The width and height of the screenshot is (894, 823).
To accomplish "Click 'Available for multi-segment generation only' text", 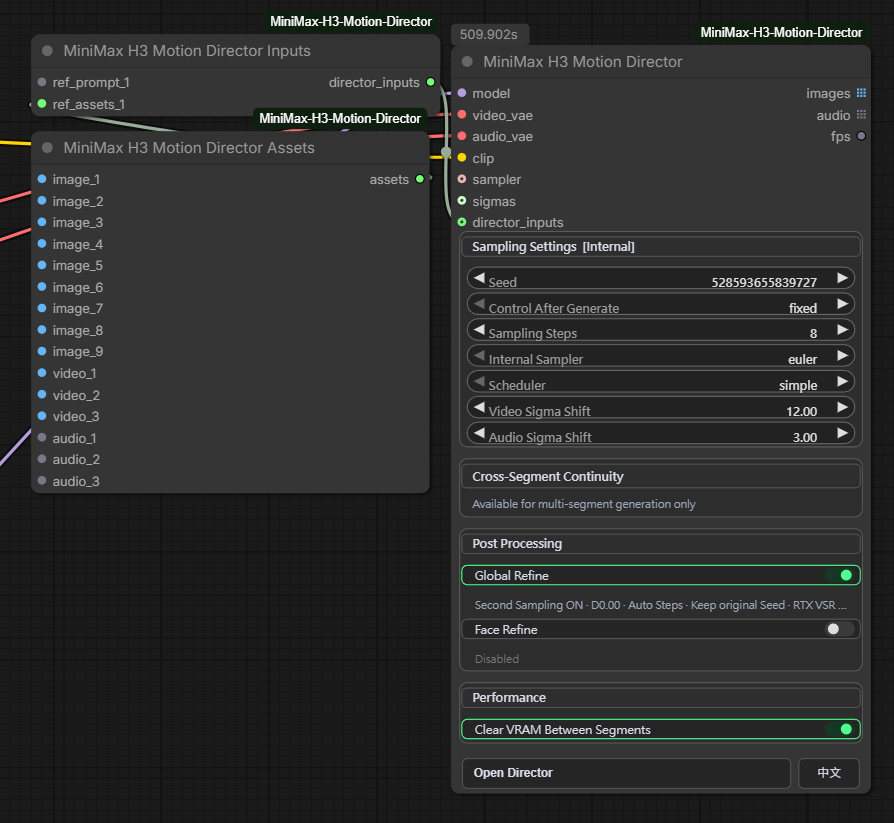I will 584,504.
